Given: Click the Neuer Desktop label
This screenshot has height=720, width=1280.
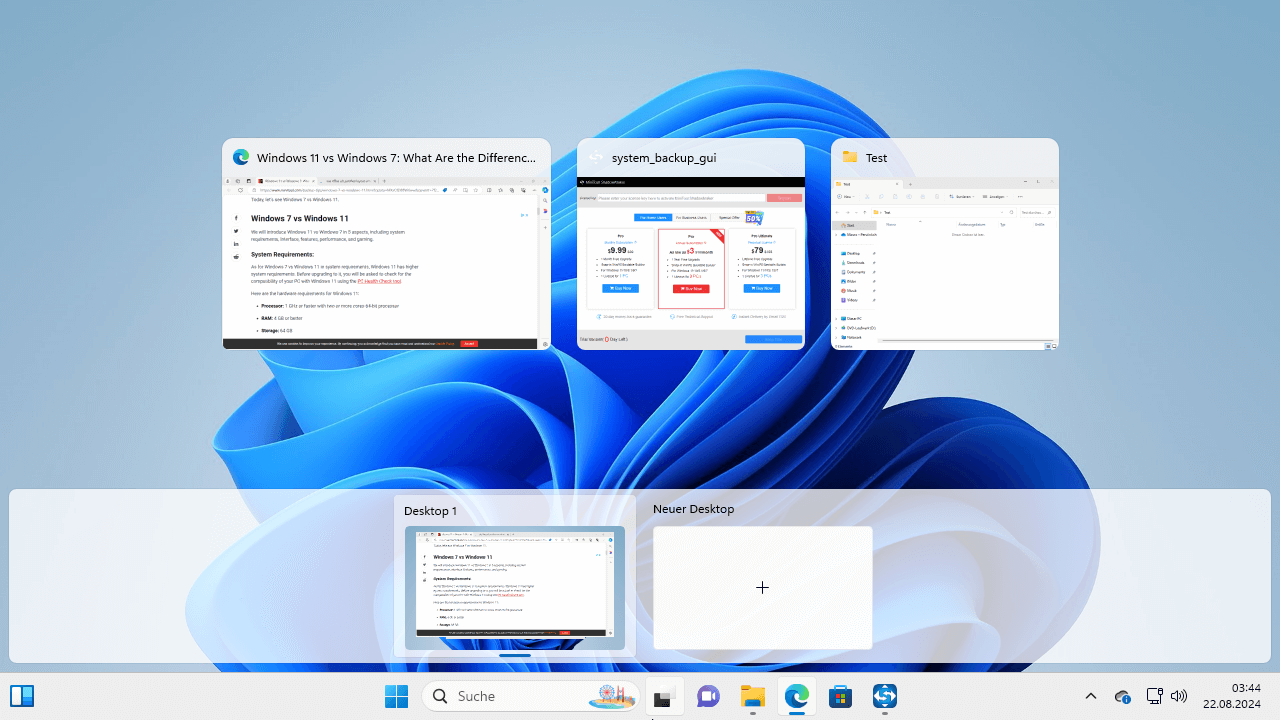Looking at the screenshot, I should (x=693, y=509).
